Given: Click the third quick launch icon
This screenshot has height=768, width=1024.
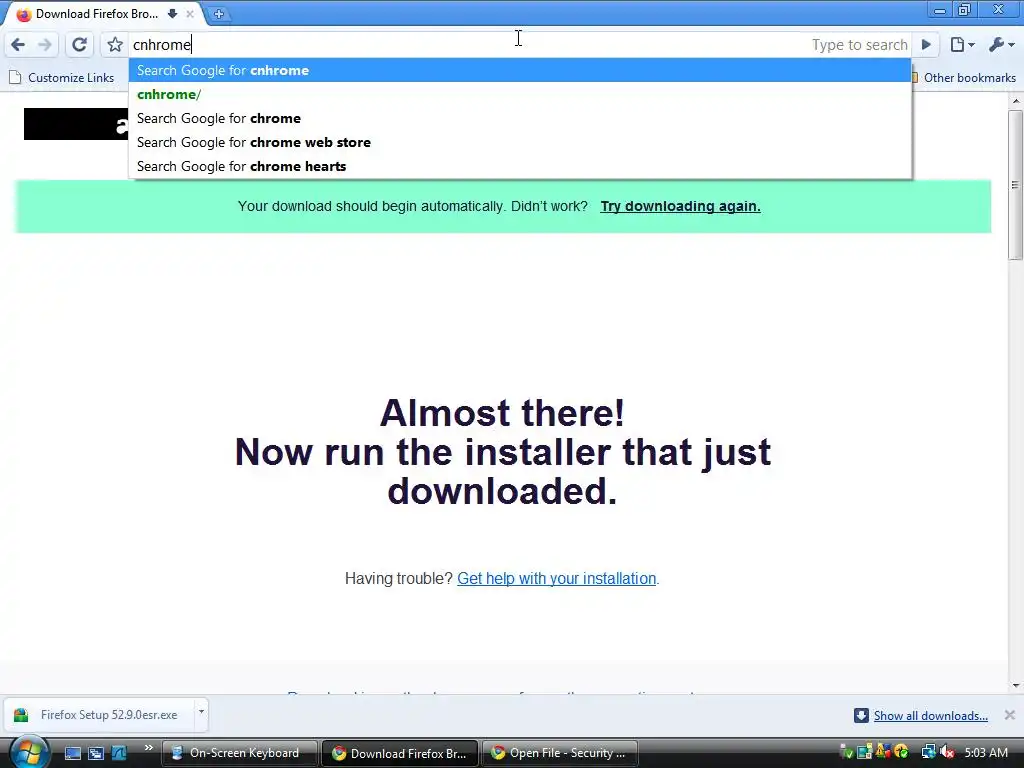Looking at the screenshot, I should click(119, 753).
